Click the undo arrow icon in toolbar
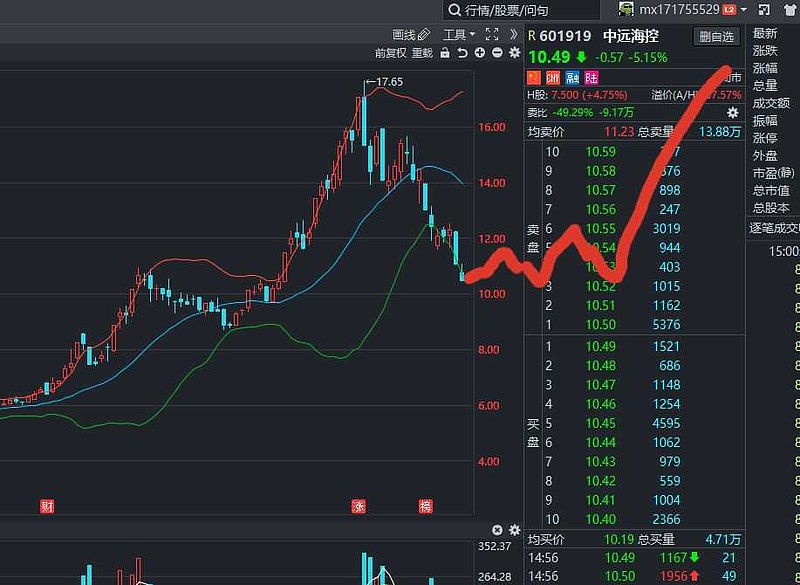This screenshot has width=800, height=585. click(462, 54)
